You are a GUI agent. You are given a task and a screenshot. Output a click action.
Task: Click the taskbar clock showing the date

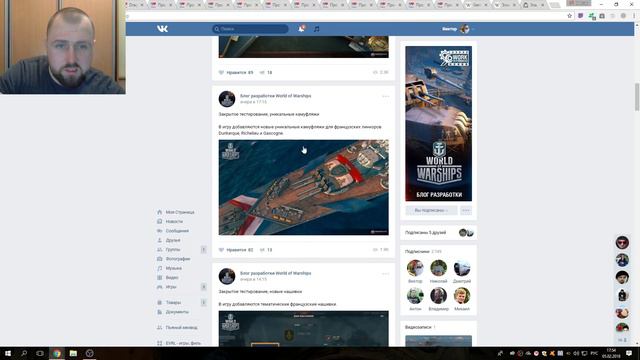(611, 353)
